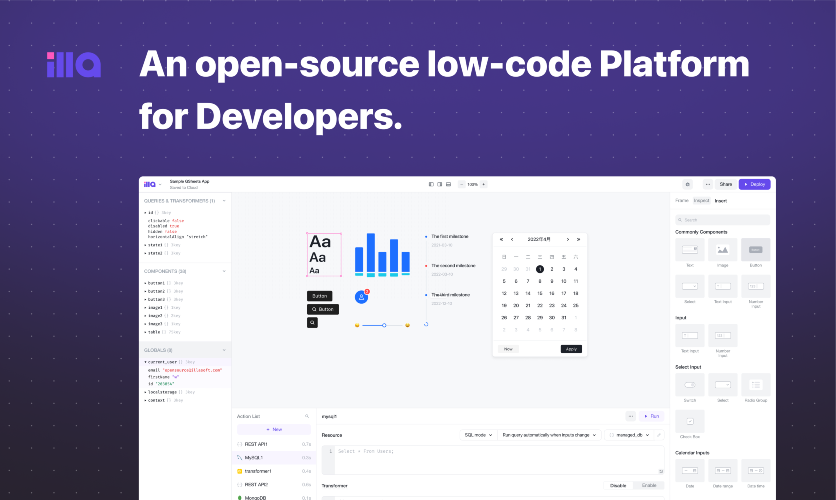Toggle the left panel layout icon
The height and width of the screenshot is (500, 836).
point(431,184)
